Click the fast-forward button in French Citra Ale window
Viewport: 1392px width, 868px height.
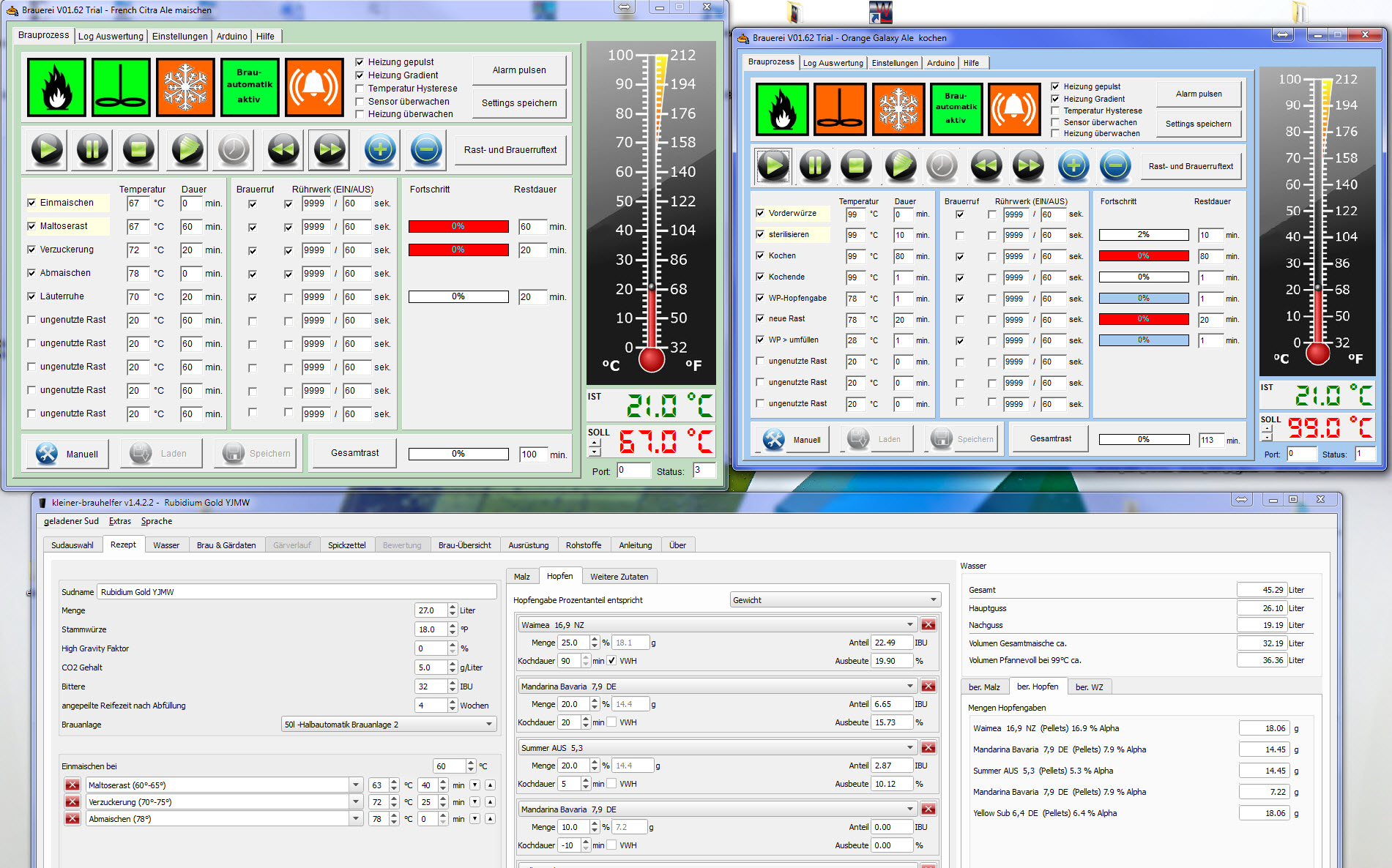[x=329, y=149]
